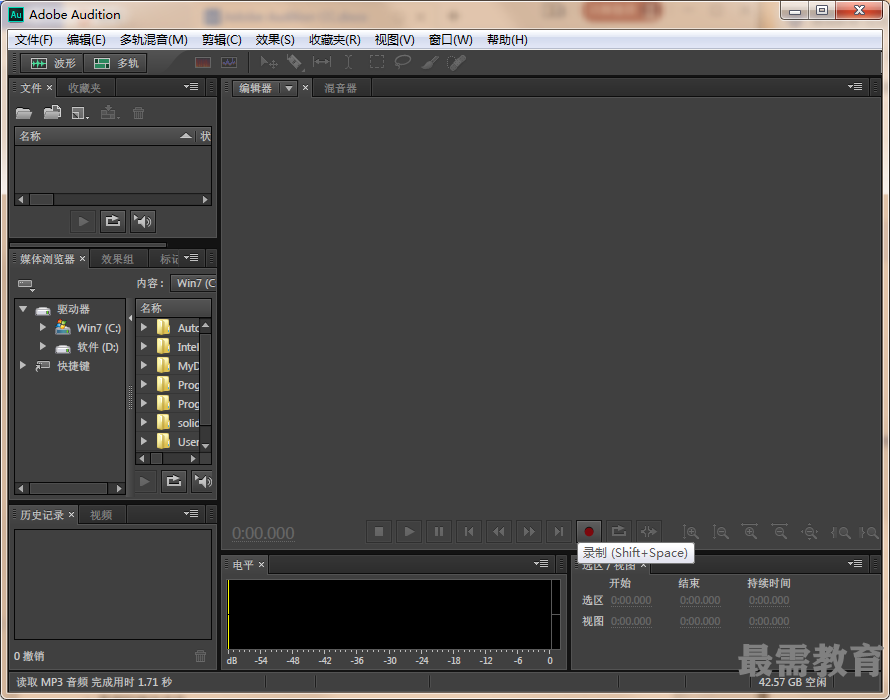Toggle transport Loop Playback button
Screen dimensions: 890x700
point(619,532)
